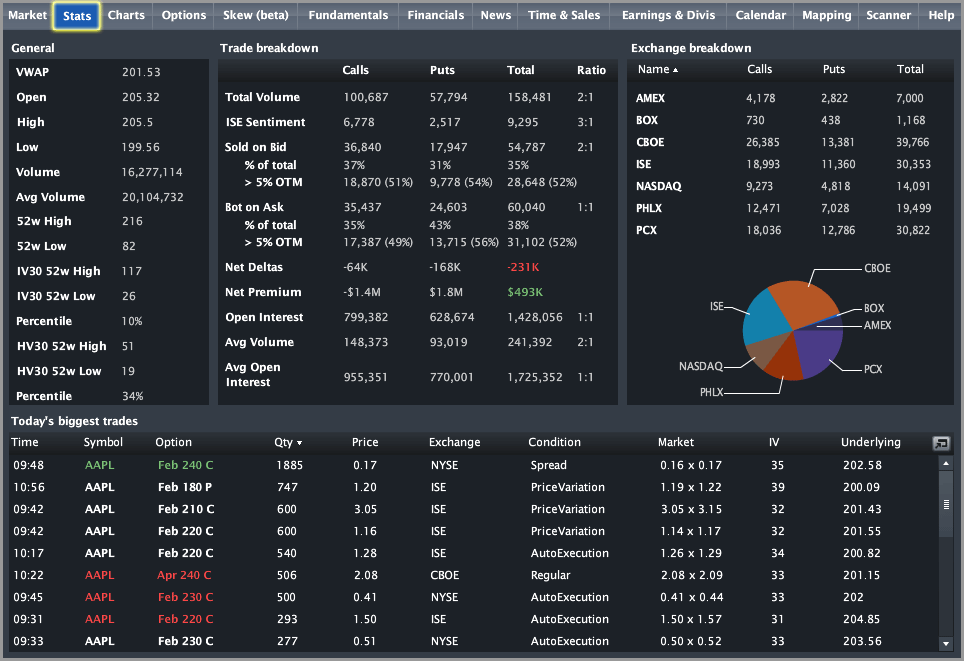Click the Feb 210 C option trade
Image resolution: width=964 pixels, height=661 pixels.
click(x=186, y=510)
